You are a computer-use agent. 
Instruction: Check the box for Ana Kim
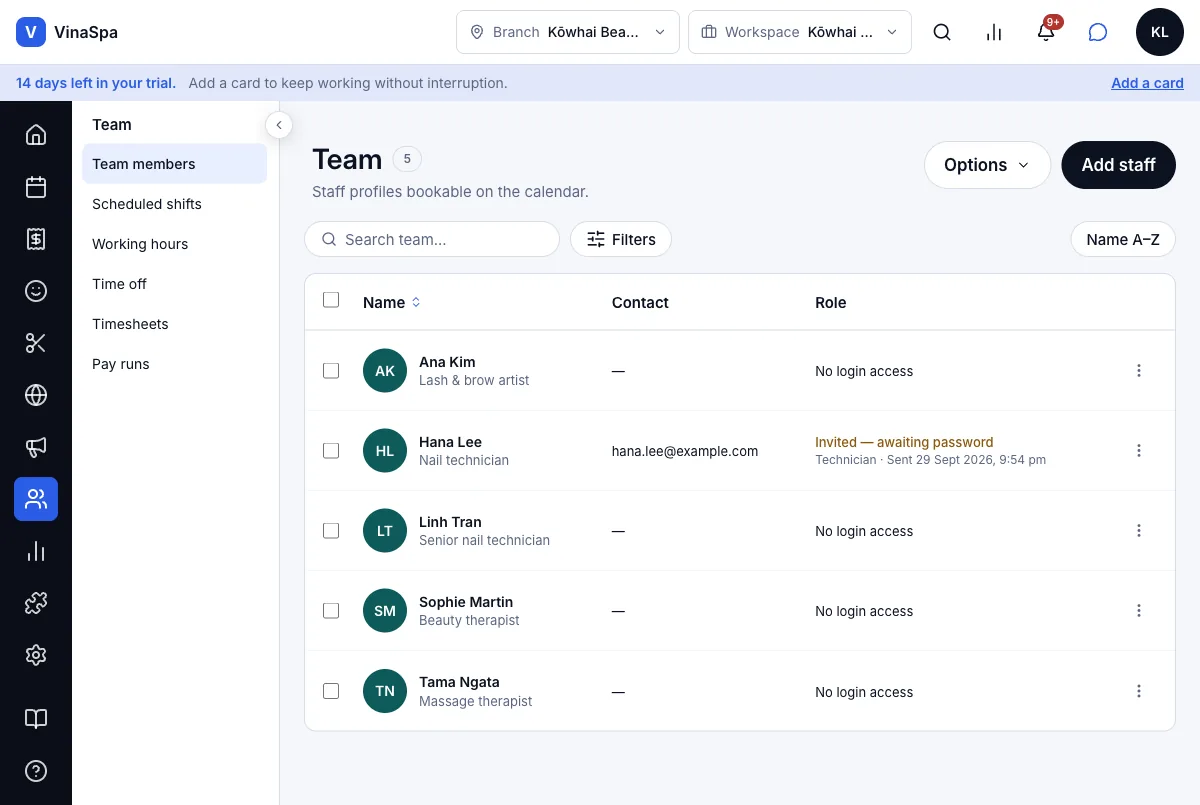tap(331, 371)
